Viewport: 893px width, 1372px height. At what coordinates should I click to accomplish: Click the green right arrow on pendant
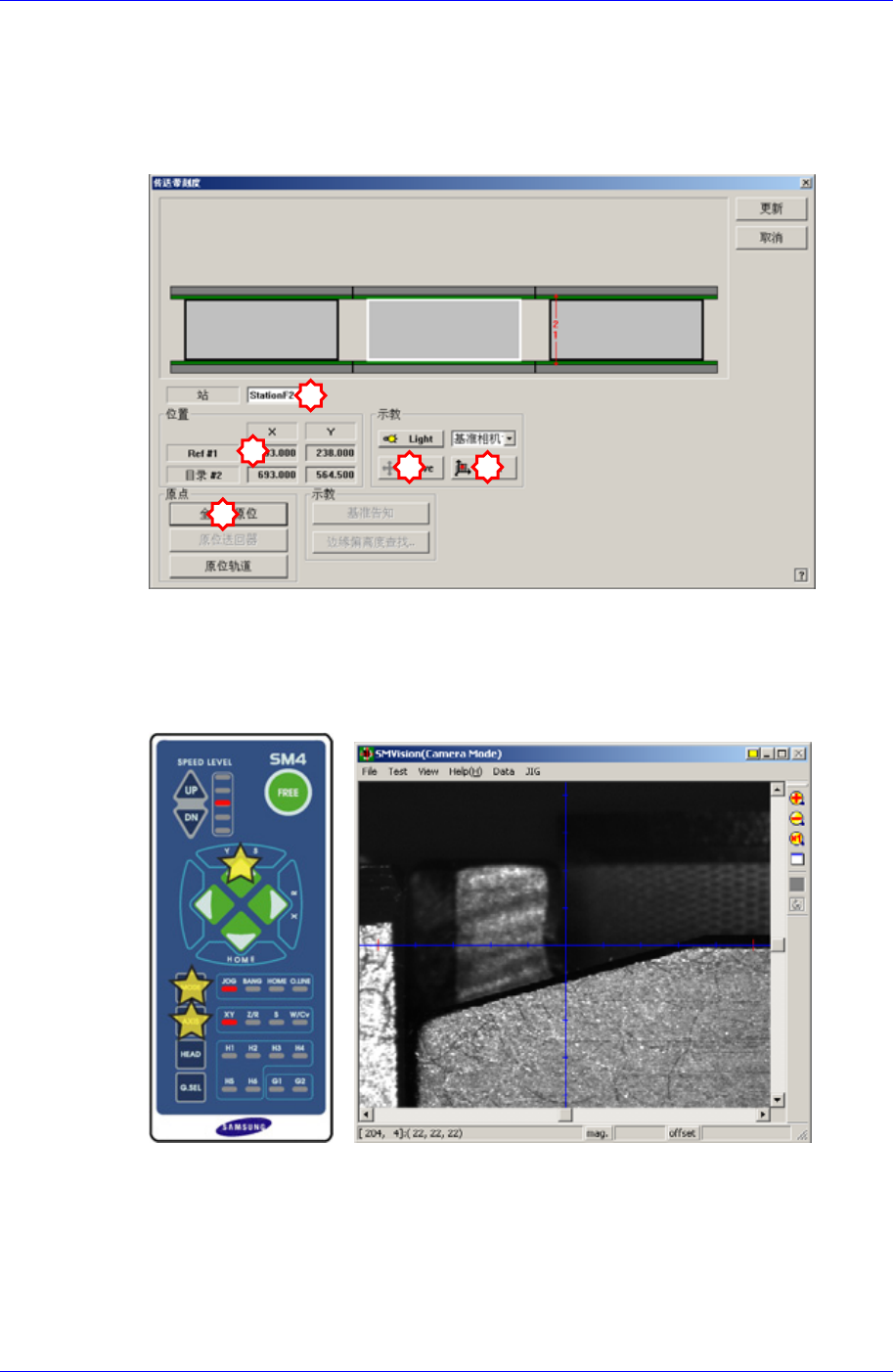pyautogui.click(x=267, y=905)
